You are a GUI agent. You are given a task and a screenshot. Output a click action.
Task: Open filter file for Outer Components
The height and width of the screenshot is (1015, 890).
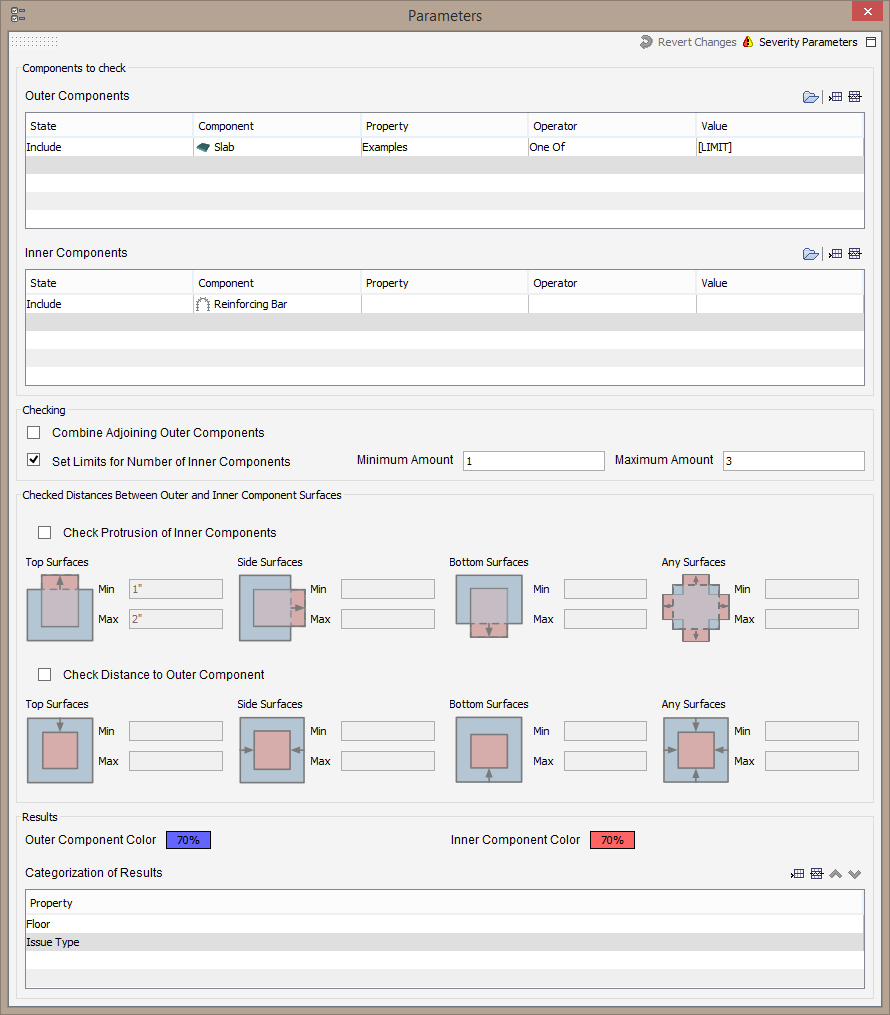810,97
